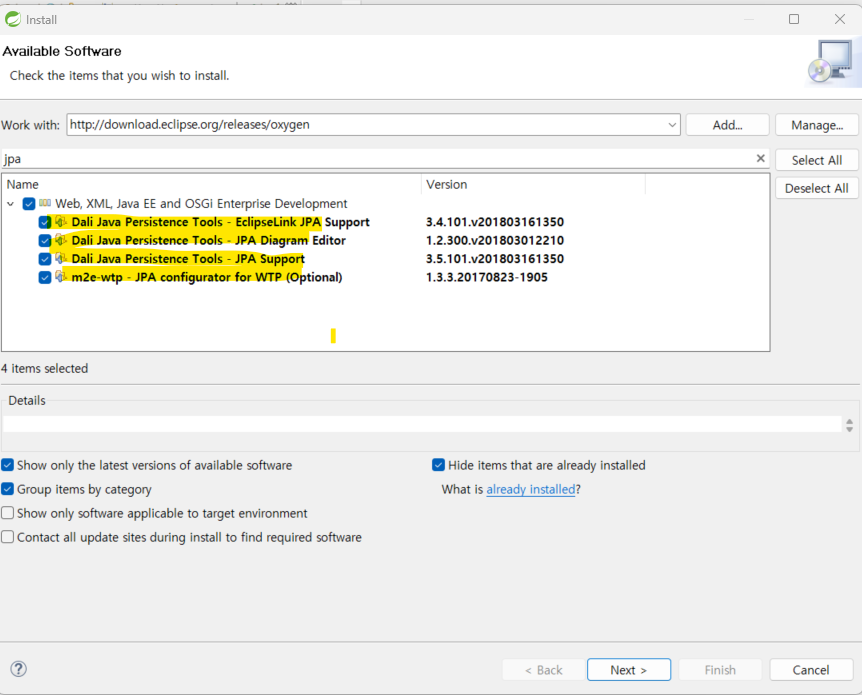Enable Contact all update sites during install

tap(8, 537)
